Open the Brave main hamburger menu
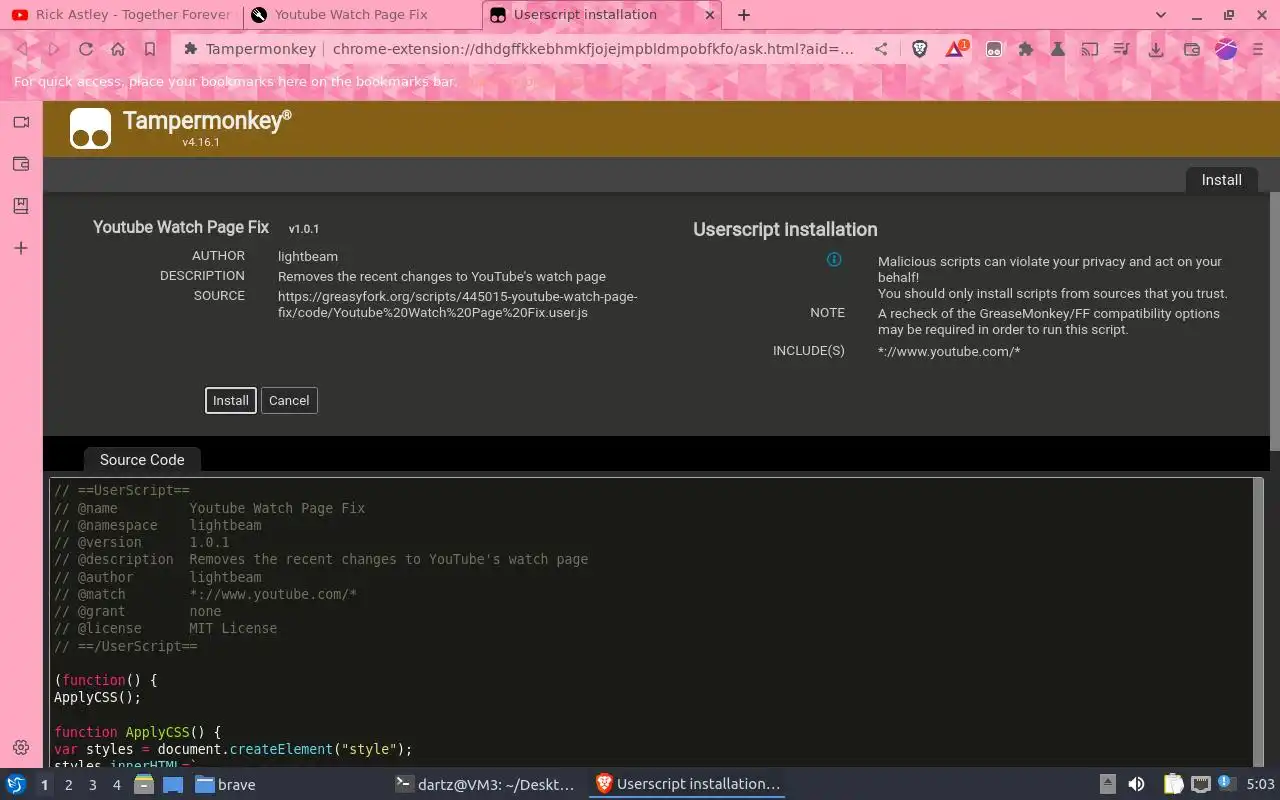Image resolution: width=1280 pixels, height=800 pixels. pyautogui.click(x=1259, y=49)
